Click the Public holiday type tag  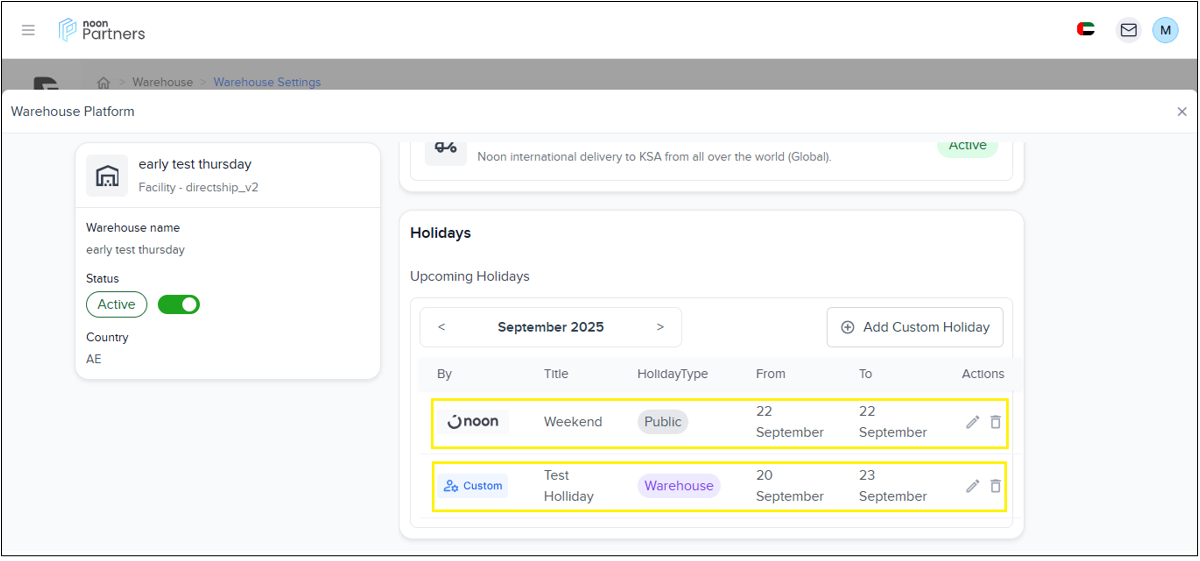[662, 422]
